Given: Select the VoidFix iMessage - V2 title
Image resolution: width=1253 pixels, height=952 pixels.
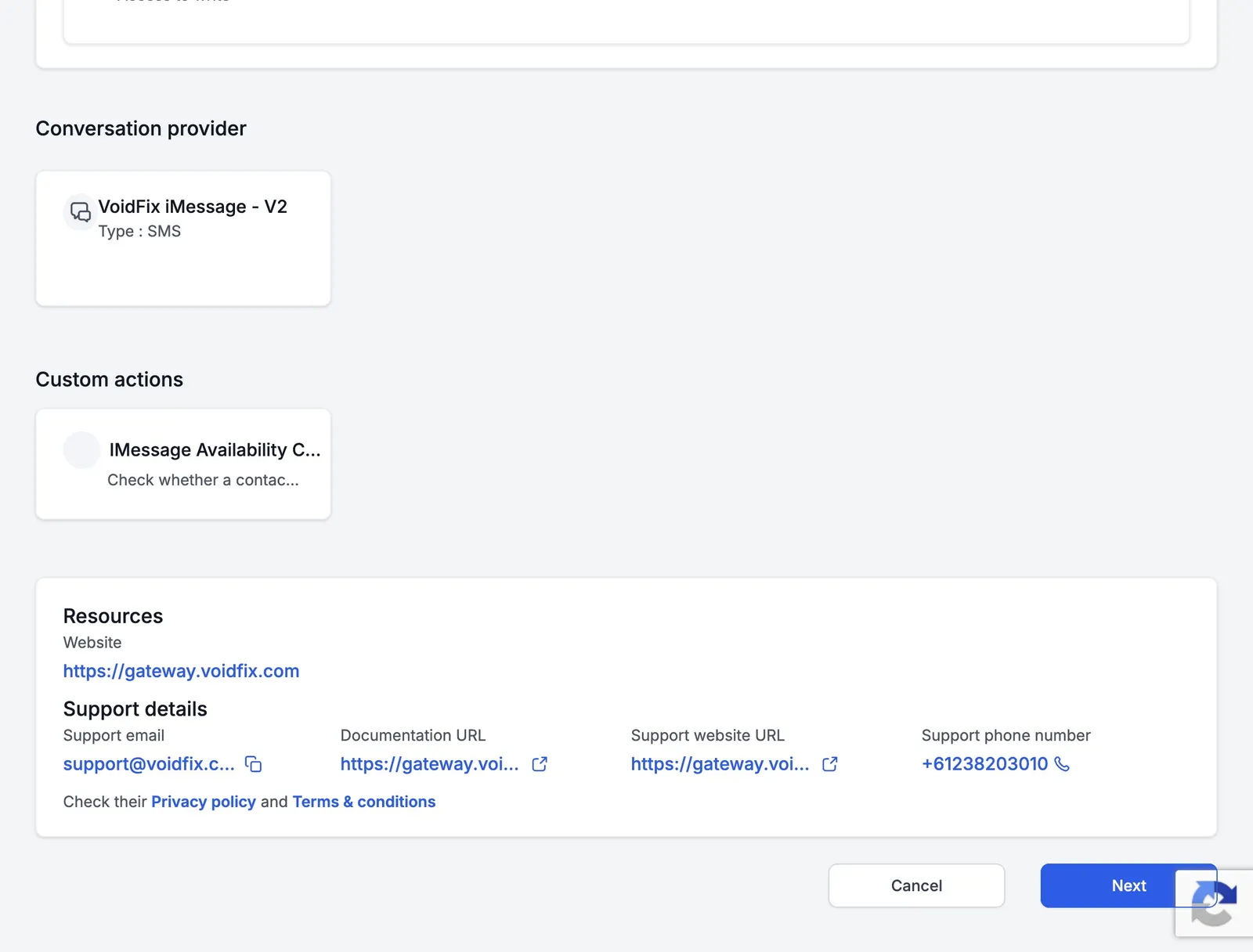Looking at the screenshot, I should (193, 207).
